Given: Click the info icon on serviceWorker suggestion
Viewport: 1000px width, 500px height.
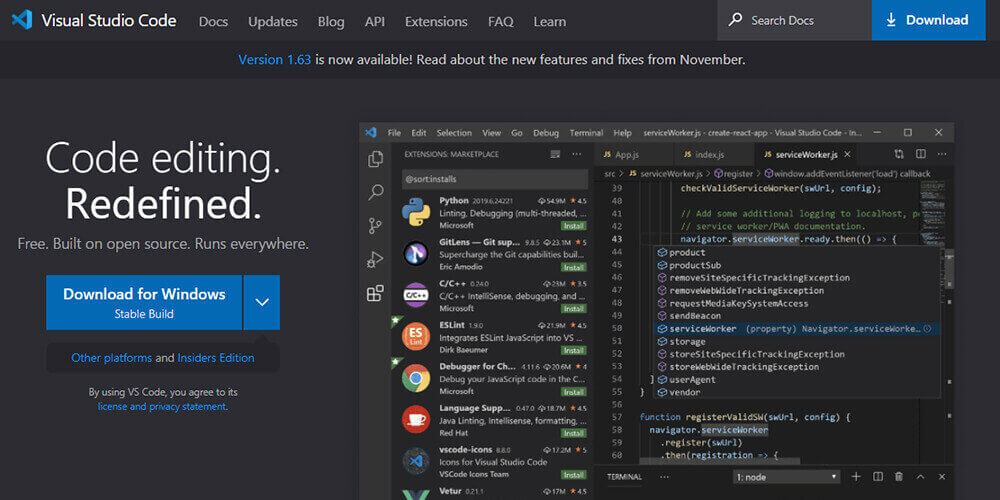Looking at the screenshot, I should [927, 328].
